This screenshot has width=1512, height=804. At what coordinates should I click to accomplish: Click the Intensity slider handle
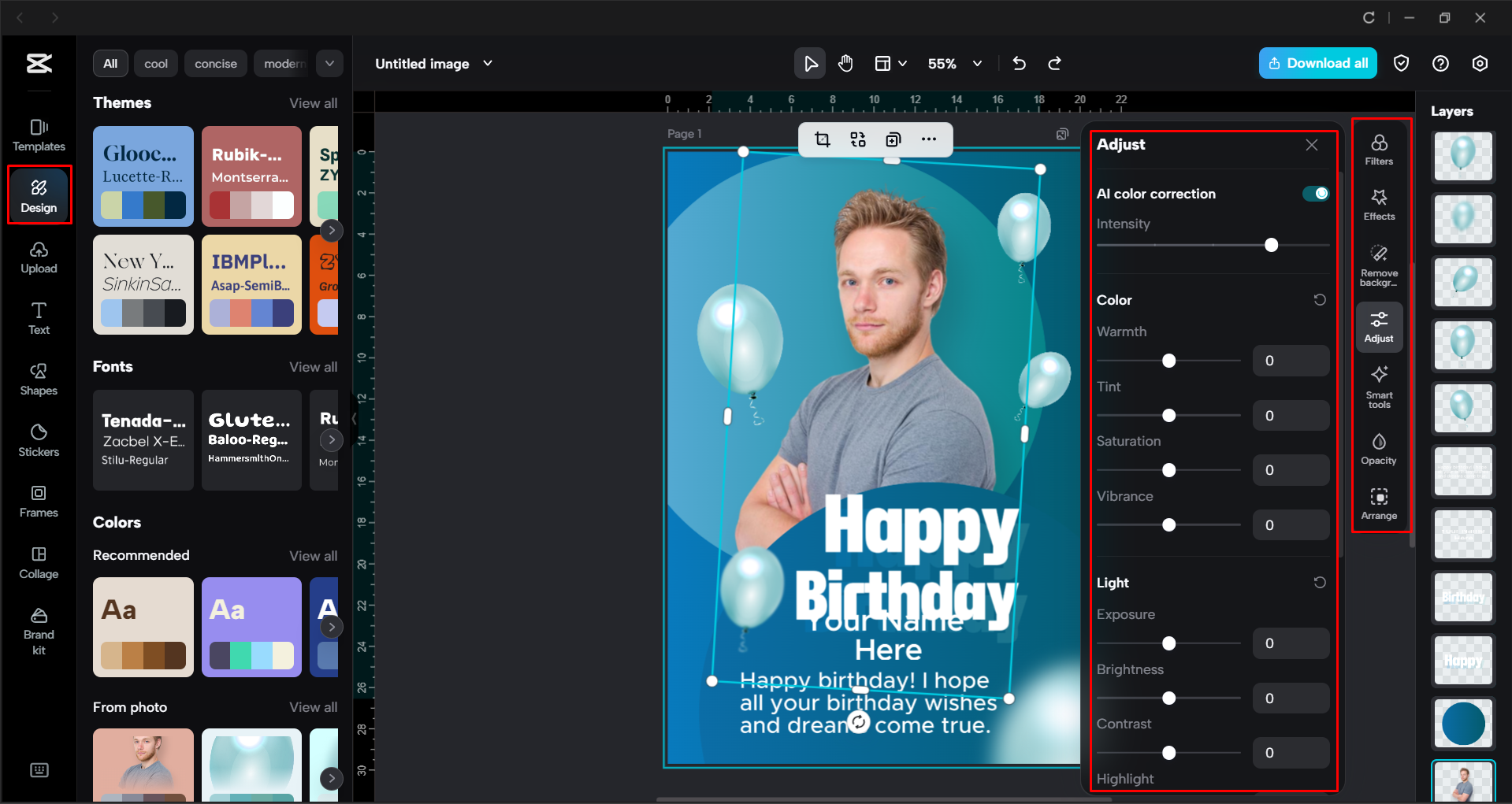(x=1271, y=246)
